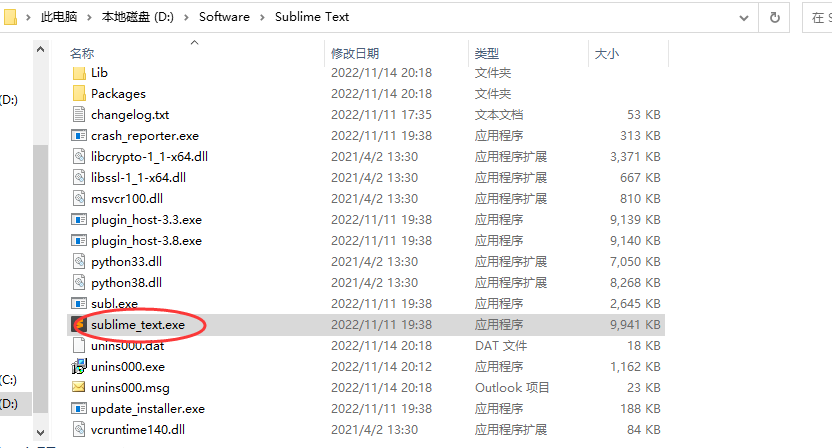832x448 pixels.
Task: Click date 2022/11/11 17:35 of changelog.txt
Action: coord(382,115)
